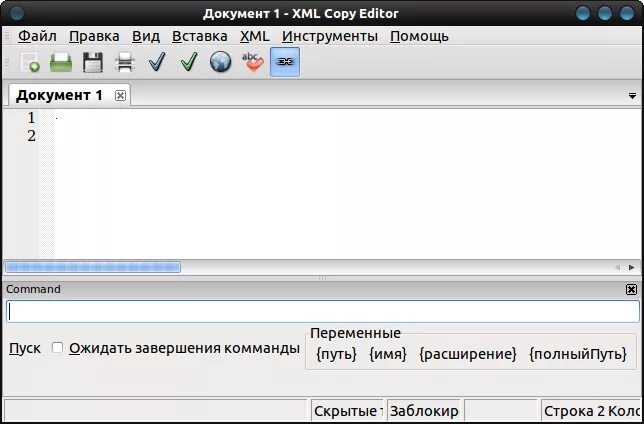The width and height of the screenshot is (644, 424).
Task: Close the Документ 1 tab
Action: click(120, 96)
